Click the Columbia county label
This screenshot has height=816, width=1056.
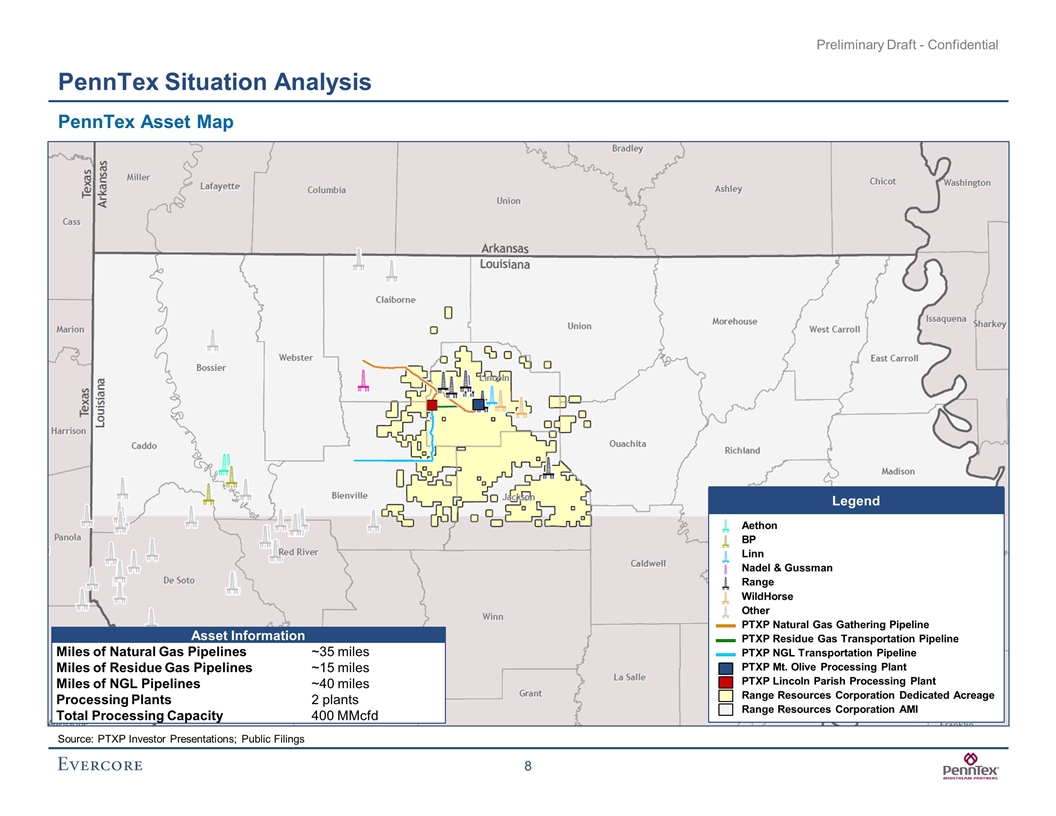(x=327, y=190)
